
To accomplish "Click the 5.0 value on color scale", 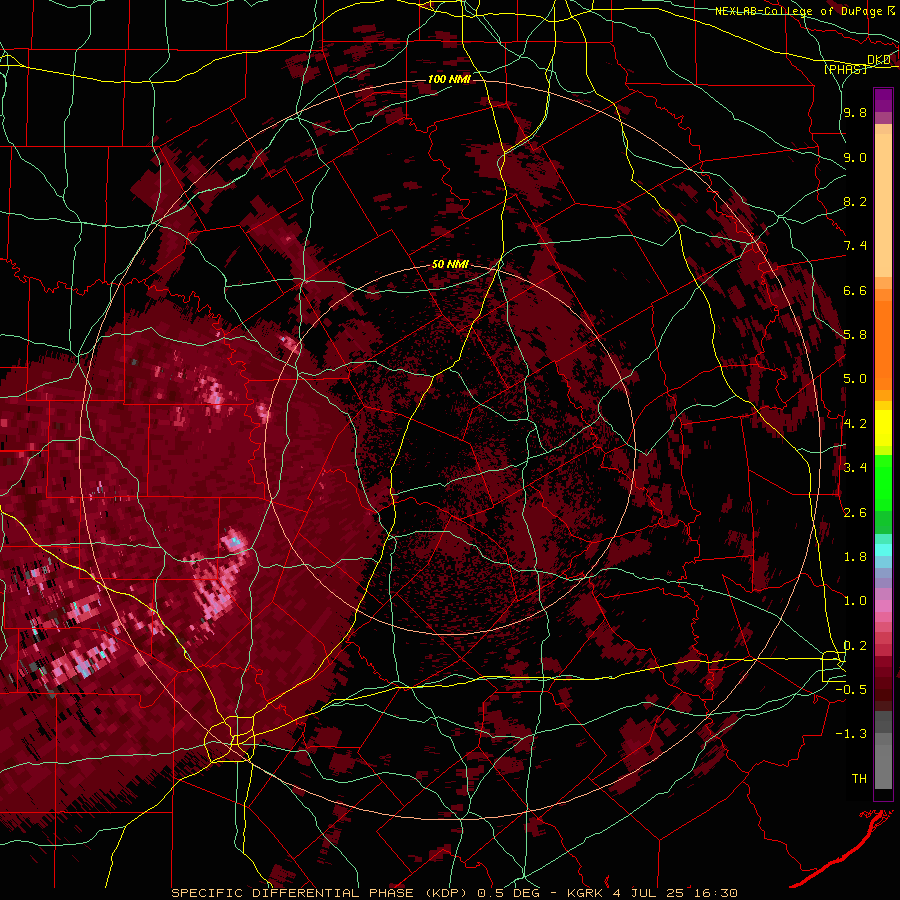I will pyautogui.click(x=855, y=379).
